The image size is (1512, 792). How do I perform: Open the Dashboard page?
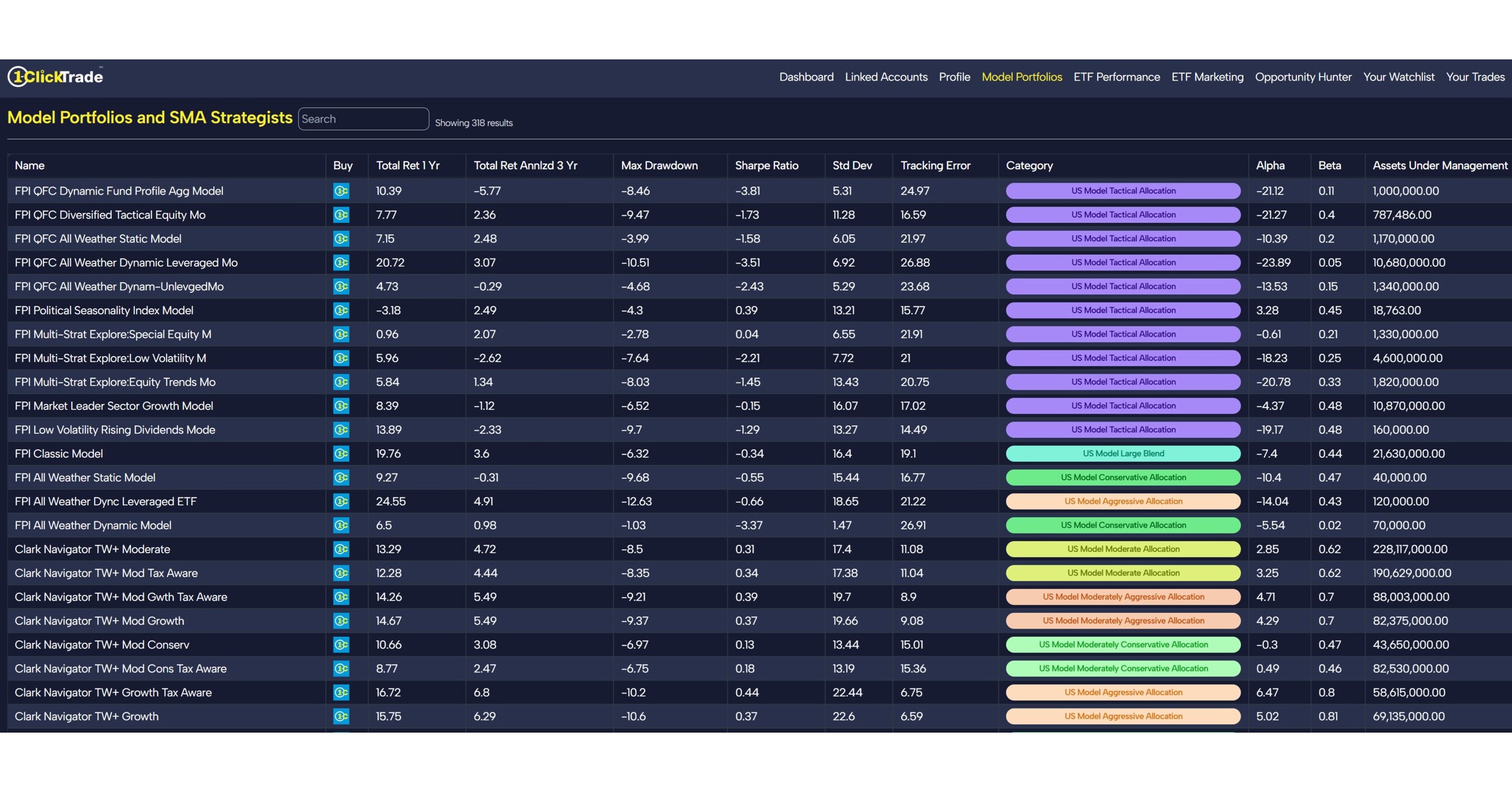coord(806,76)
